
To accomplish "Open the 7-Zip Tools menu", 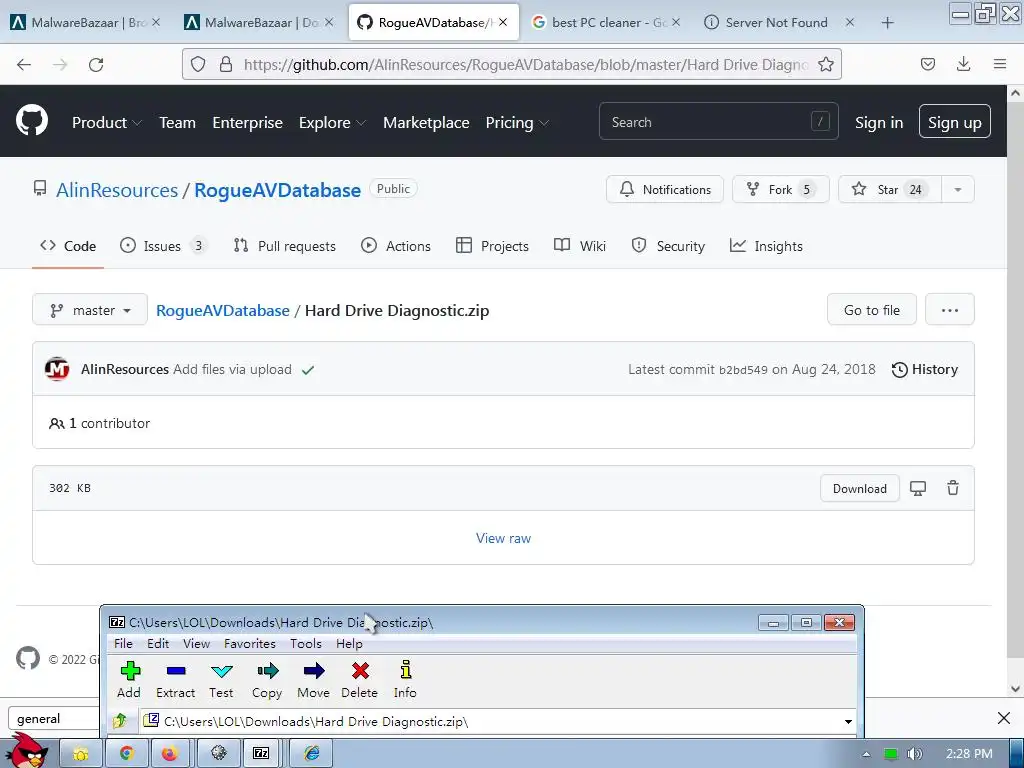I will [x=306, y=643].
